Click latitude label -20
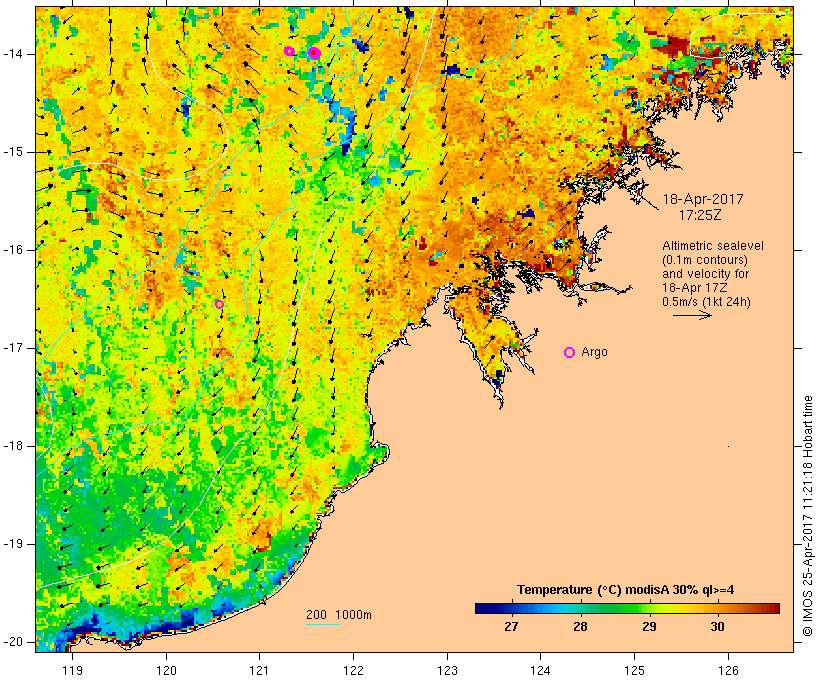 click(13, 642)
